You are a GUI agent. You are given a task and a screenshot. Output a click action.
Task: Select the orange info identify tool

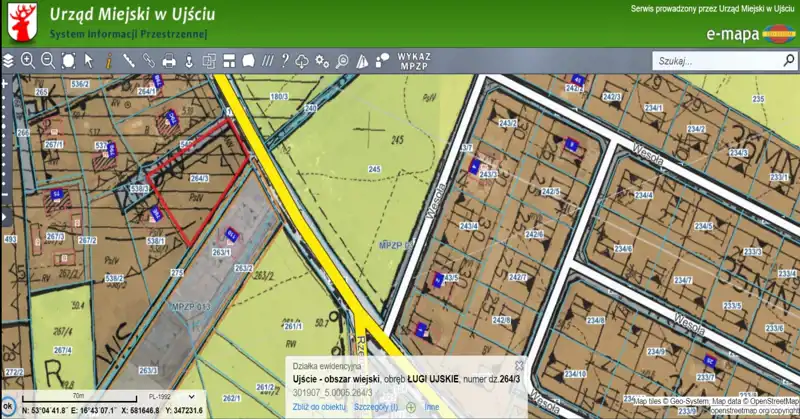[x=108, y=61]
